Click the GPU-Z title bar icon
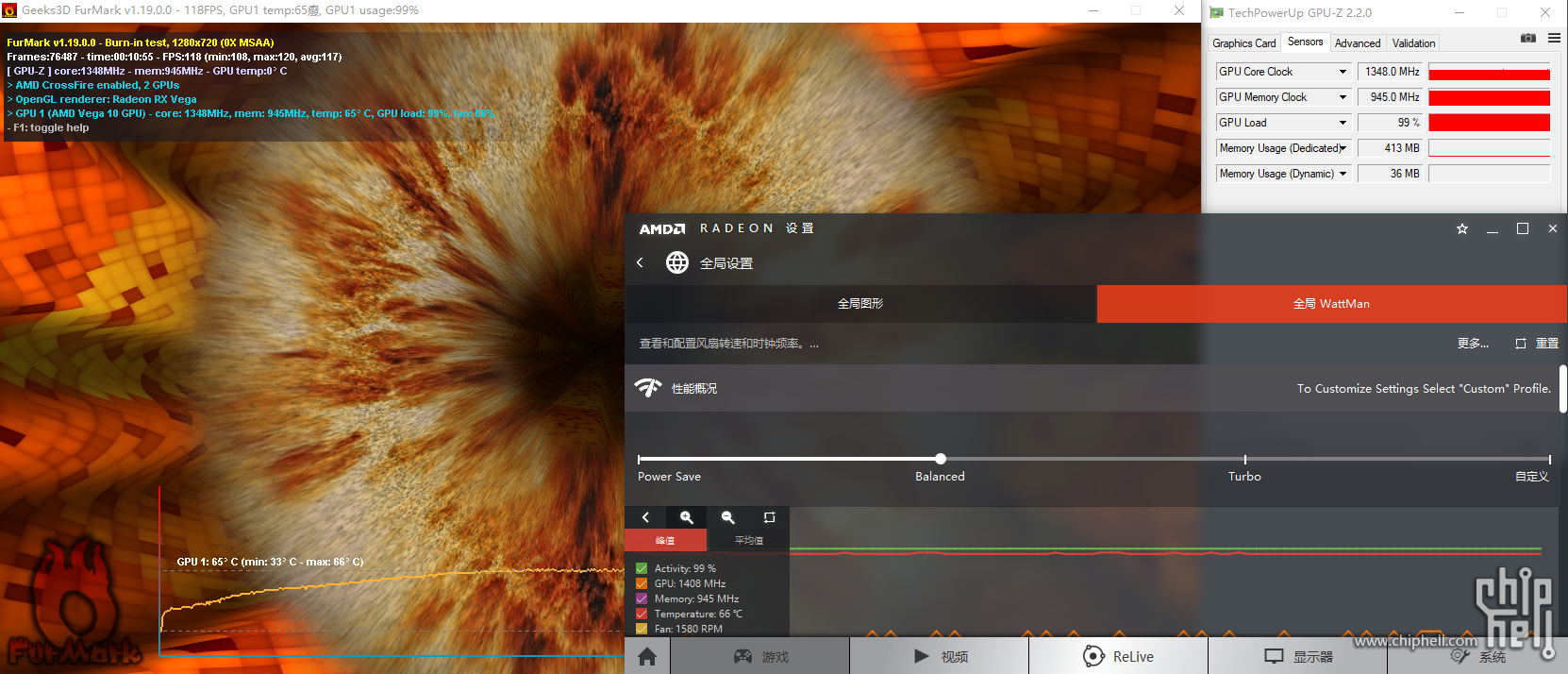 [x=1217, y=12]
